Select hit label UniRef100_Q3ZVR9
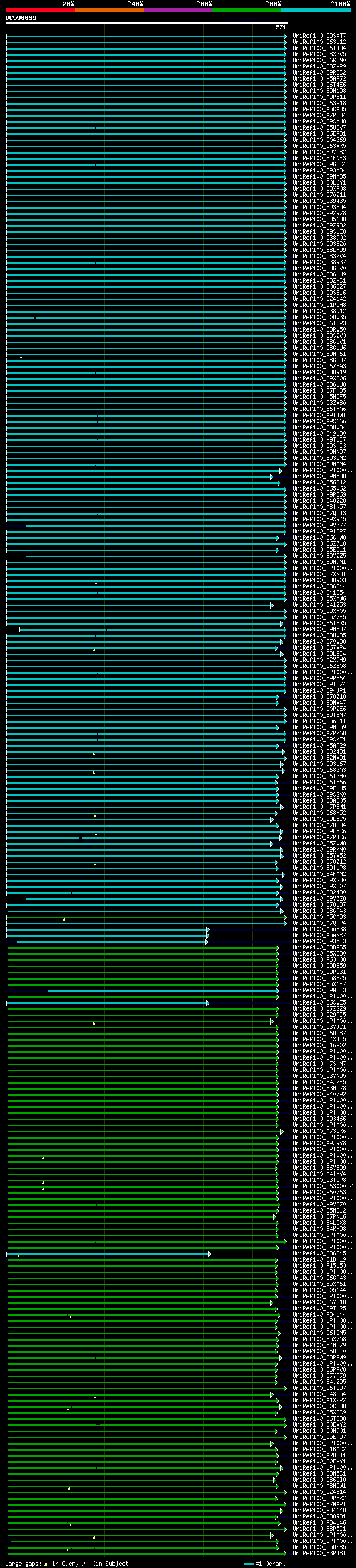Image resolution: width=356 pixels, height=1568 pixels. 319,66
